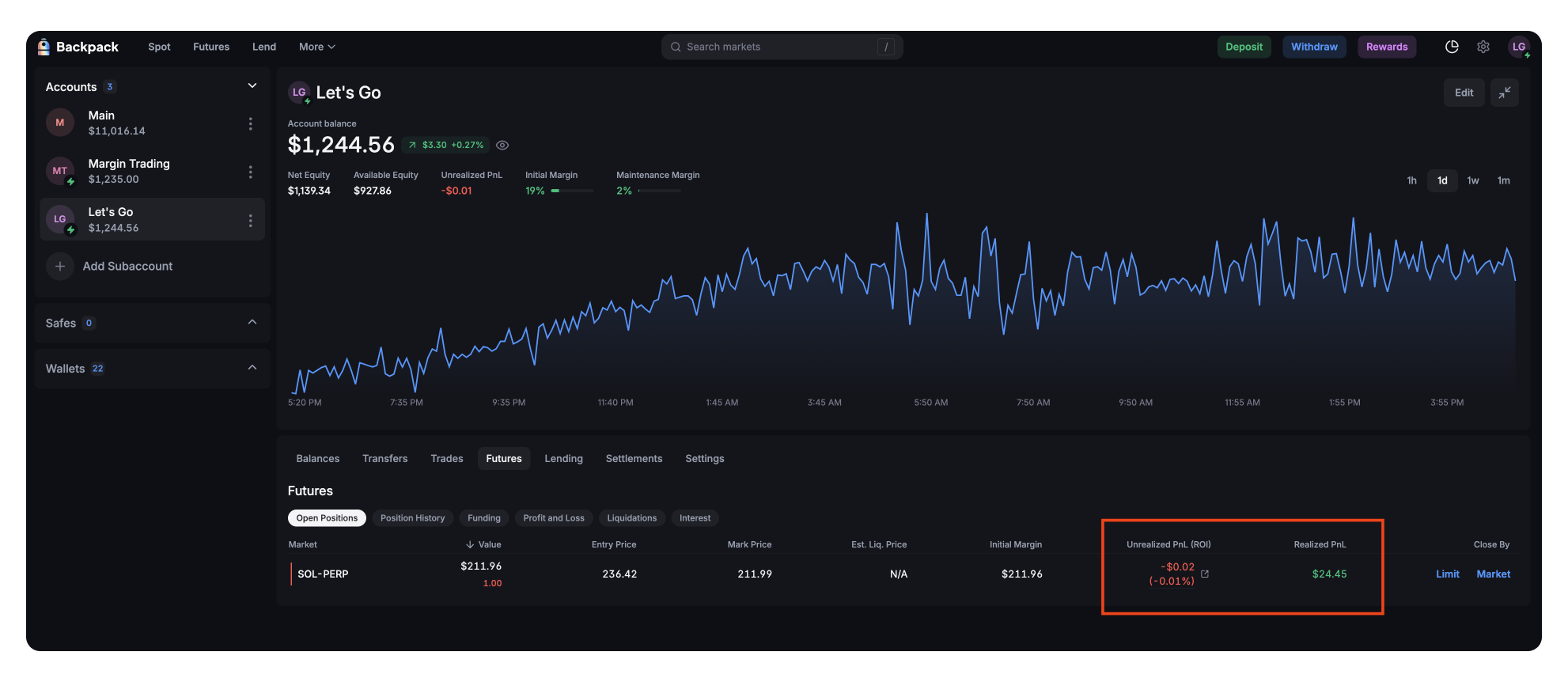
Task: Switch to the Settlements tab
Action: [634, 459]
